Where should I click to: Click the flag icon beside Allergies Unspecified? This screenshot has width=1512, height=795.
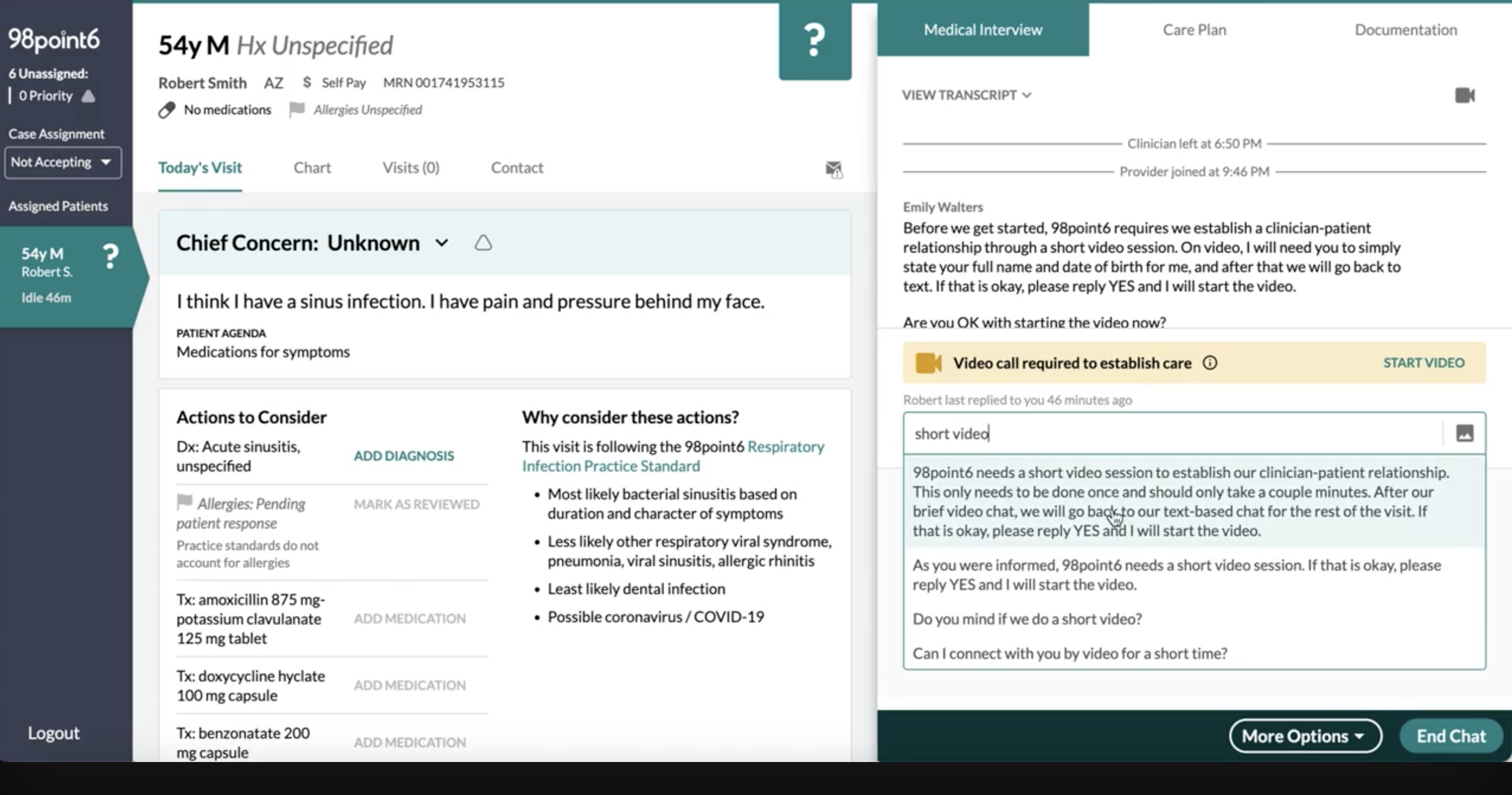pyautogui.click(x=297, y=109)
